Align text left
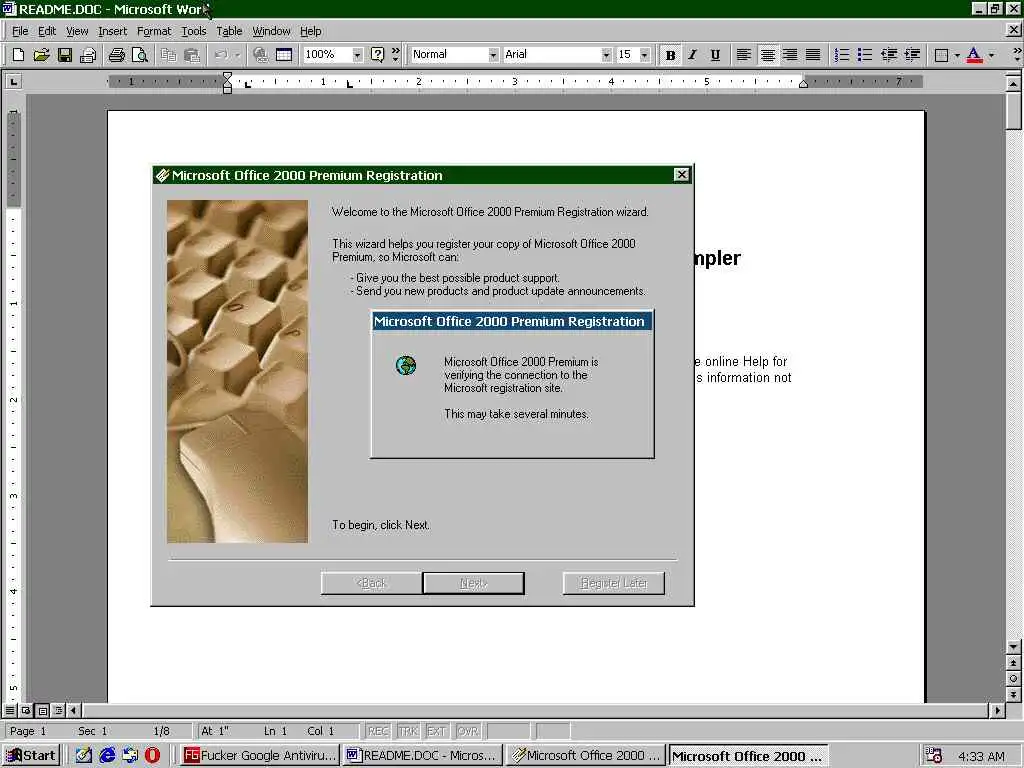1024x768 pixels. coord(743,55)
